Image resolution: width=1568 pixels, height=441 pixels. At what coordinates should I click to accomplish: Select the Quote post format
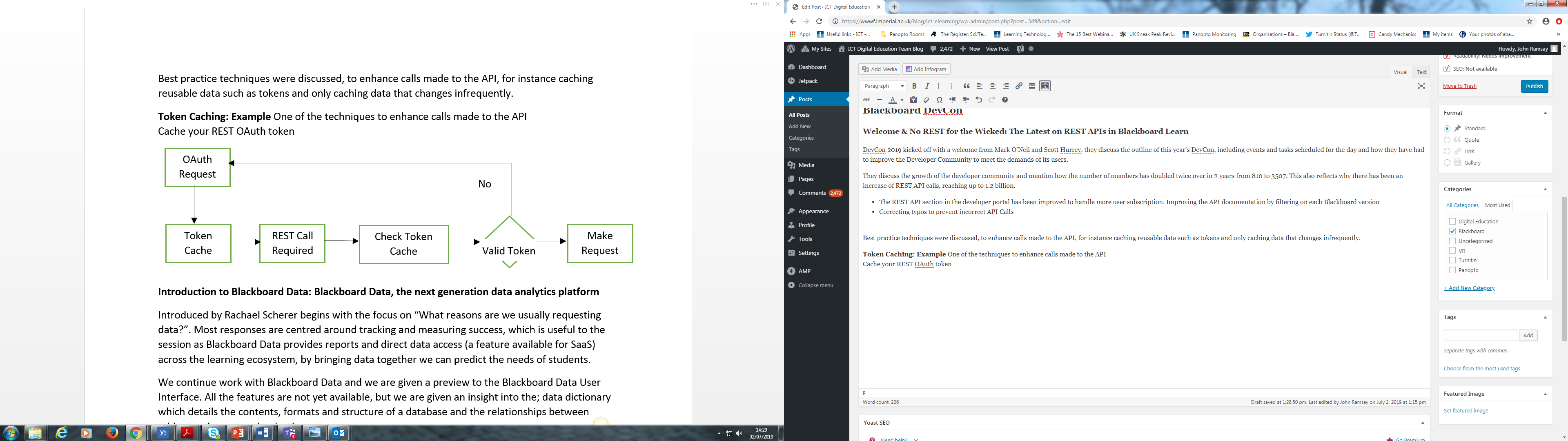point(1447,140)
